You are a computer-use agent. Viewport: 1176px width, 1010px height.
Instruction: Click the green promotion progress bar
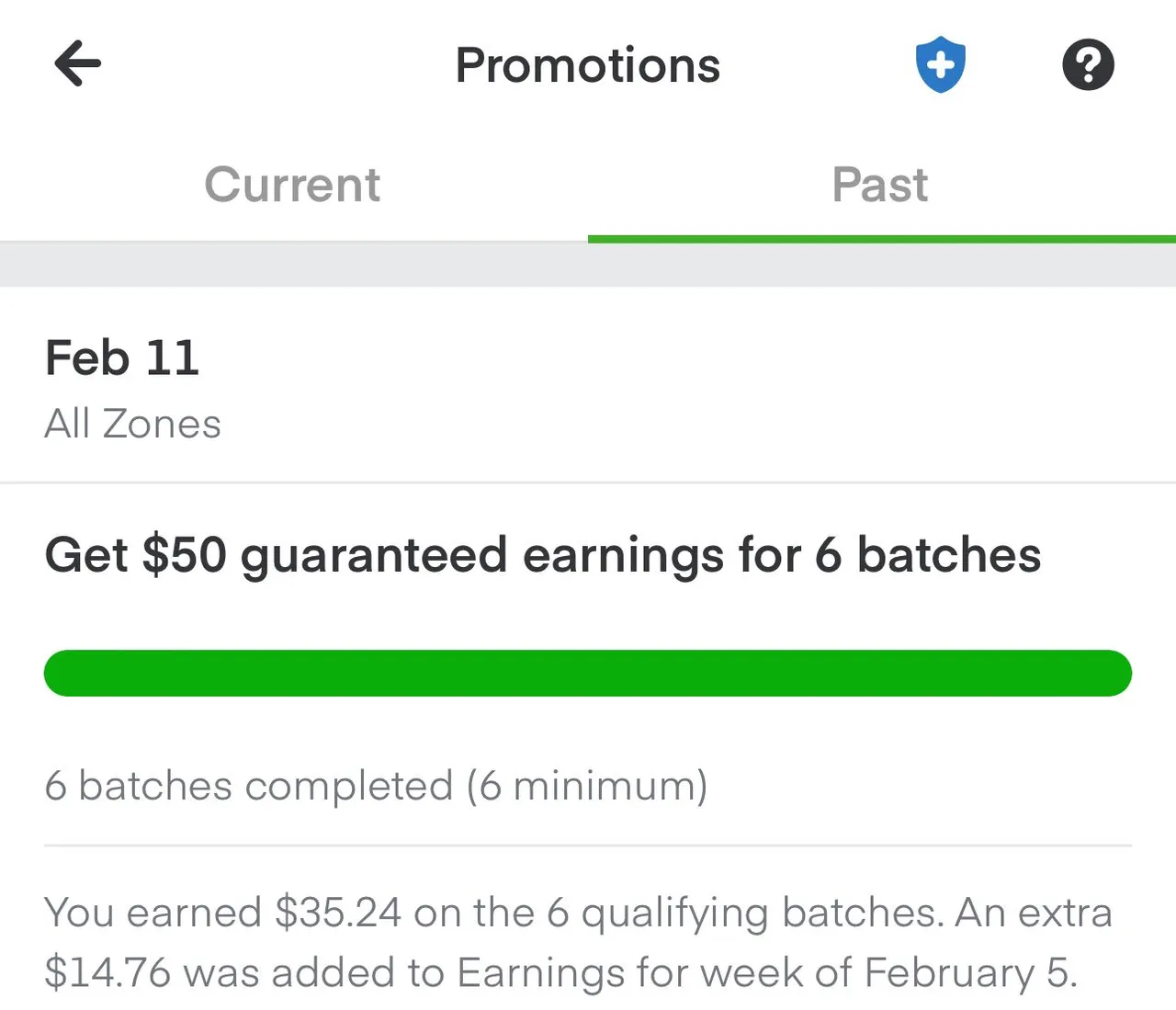[x=588, y=673]
